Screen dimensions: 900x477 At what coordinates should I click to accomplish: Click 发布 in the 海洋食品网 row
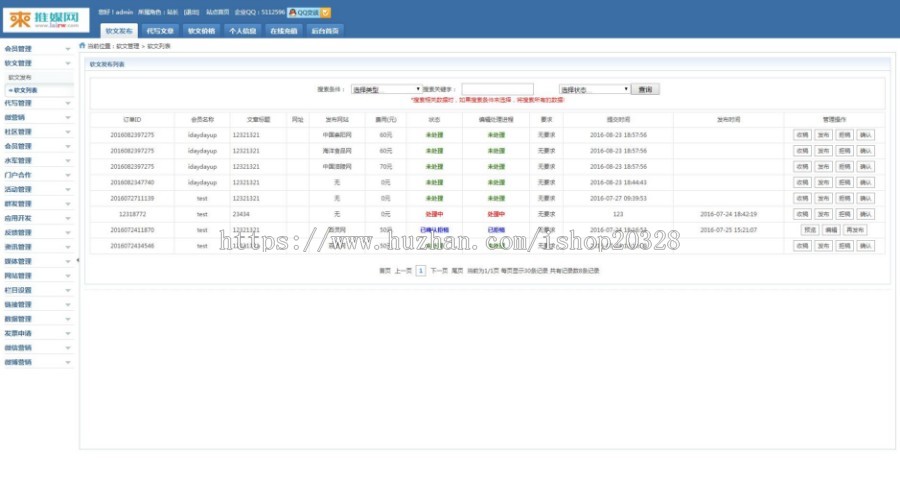pyautogui.click(x=823, y=151)
